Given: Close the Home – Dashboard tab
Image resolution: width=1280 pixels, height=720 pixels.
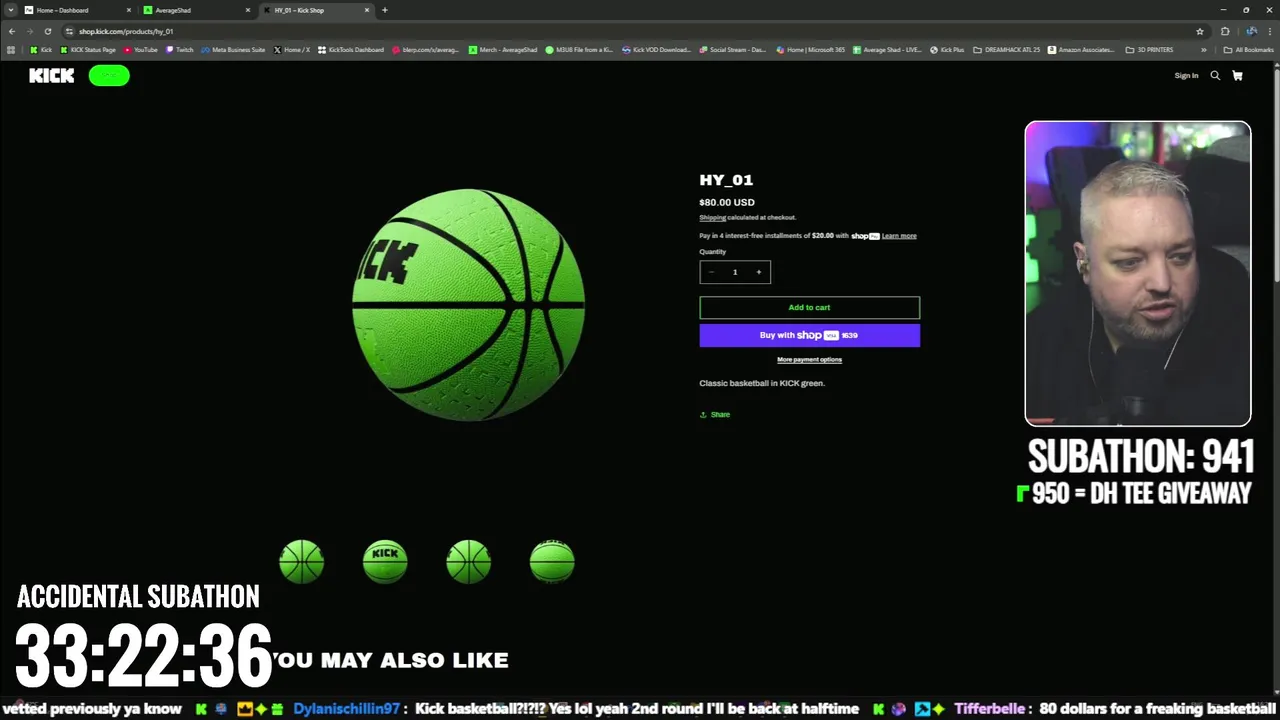Looking at the screenshot, I should tap(128, 10).
